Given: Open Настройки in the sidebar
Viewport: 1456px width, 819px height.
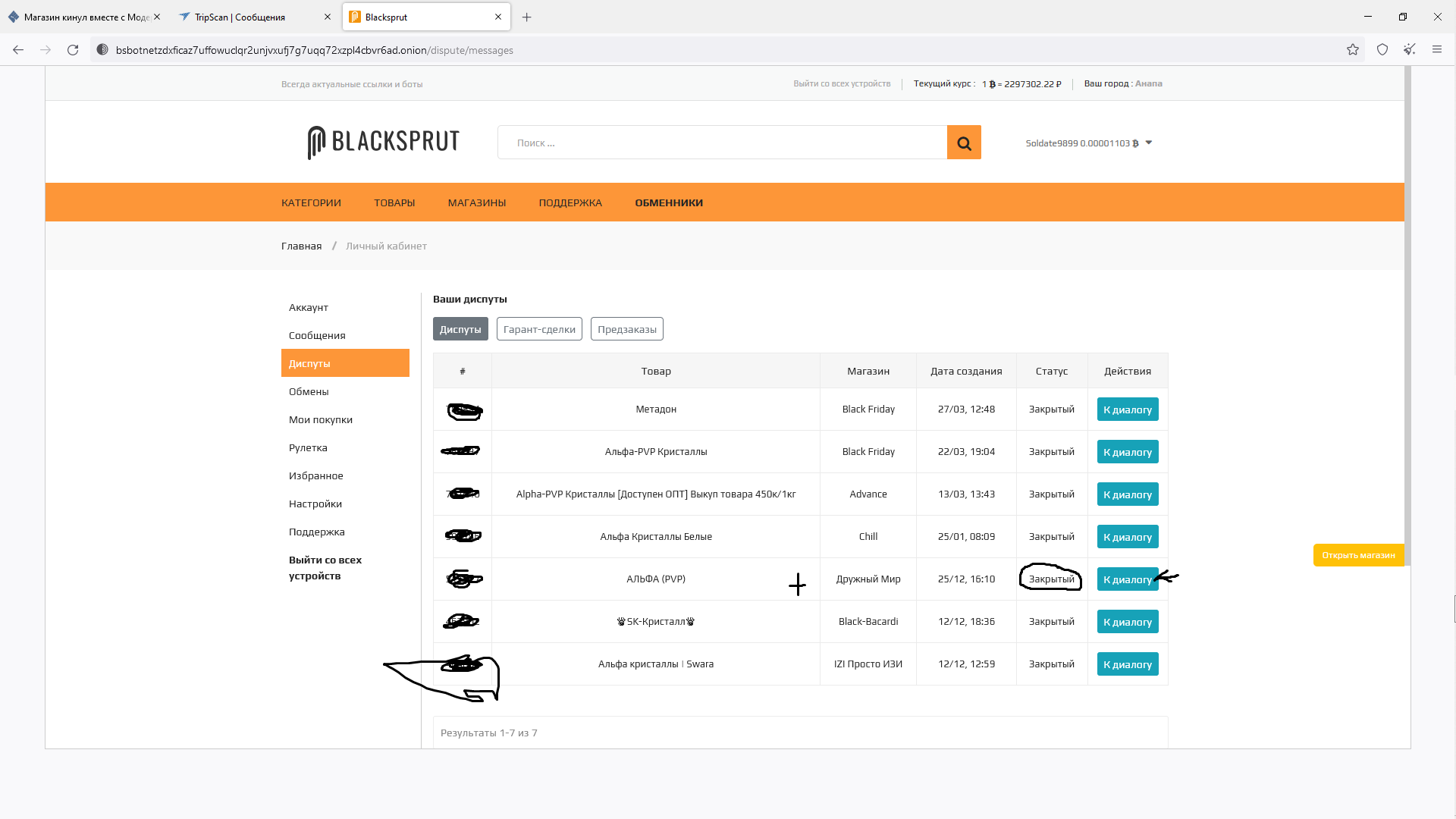Looking at the screenshot, I should coord(345,504).
